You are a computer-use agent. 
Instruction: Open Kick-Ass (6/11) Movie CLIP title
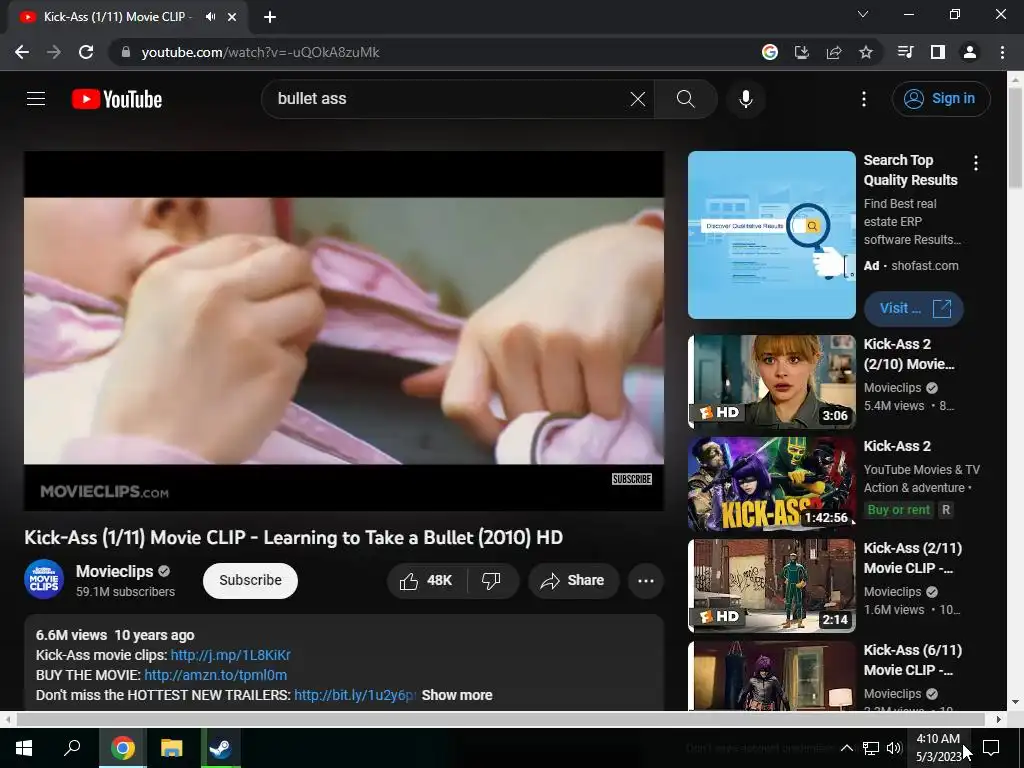pos(912,660)
